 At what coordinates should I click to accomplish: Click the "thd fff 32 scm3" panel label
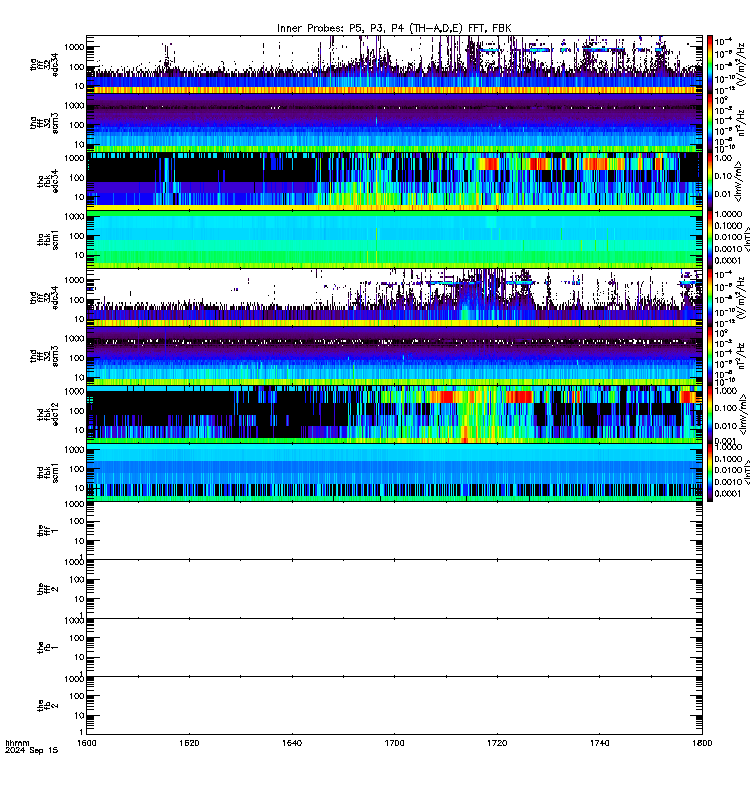pos(44,356)
